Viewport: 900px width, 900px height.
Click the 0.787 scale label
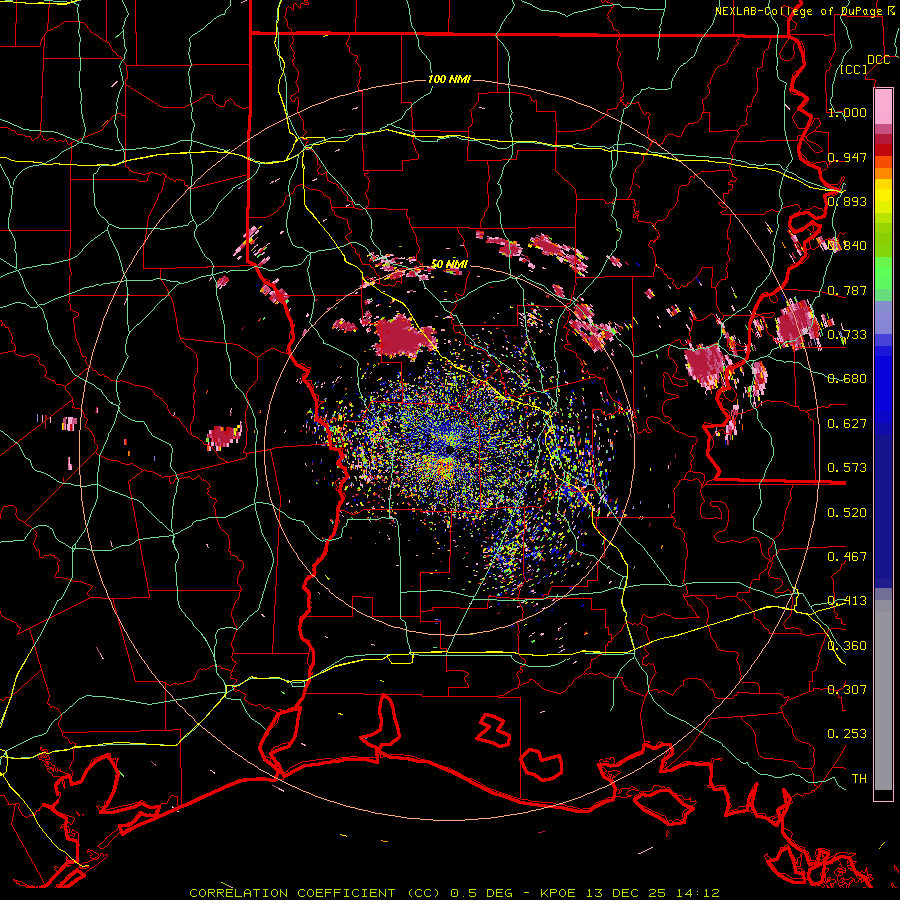(x=847, y=290)
